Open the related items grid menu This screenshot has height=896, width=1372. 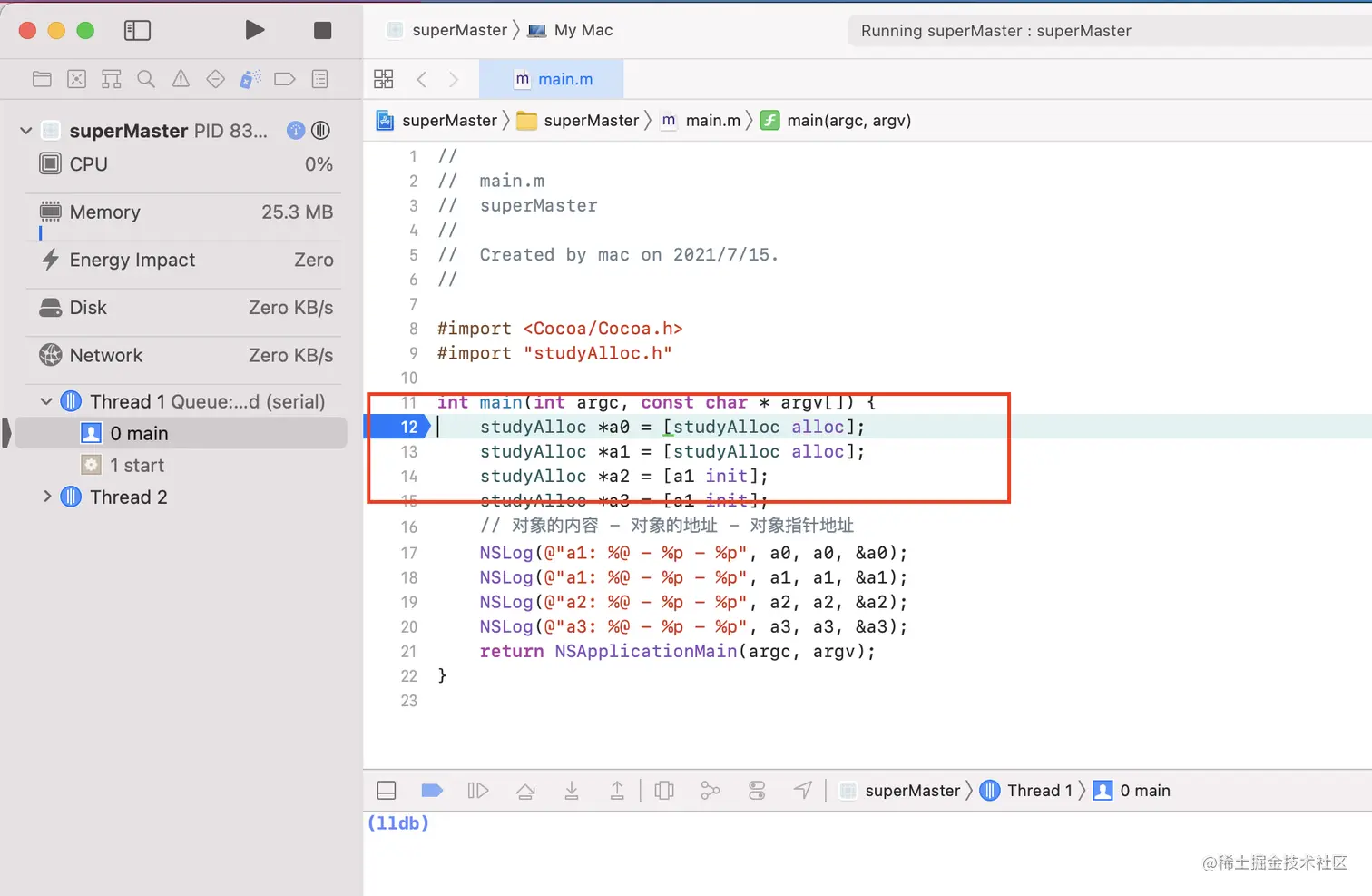pyautogui.click(x=384, y=79)
